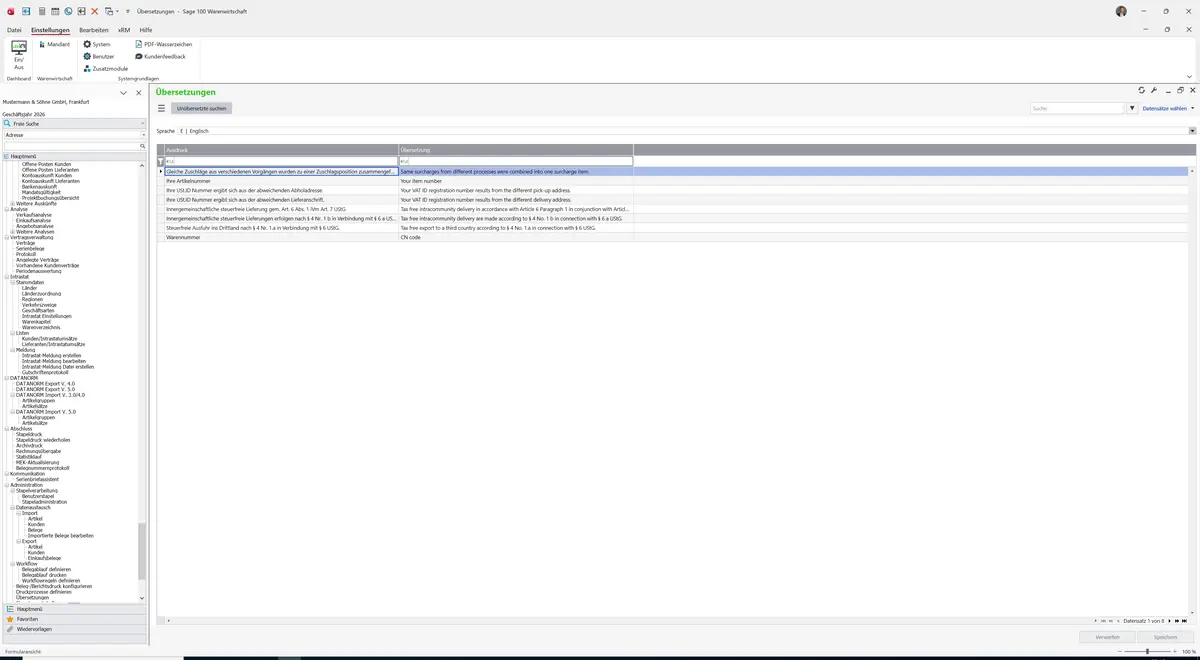Open the xRM tab

point(124,30)
